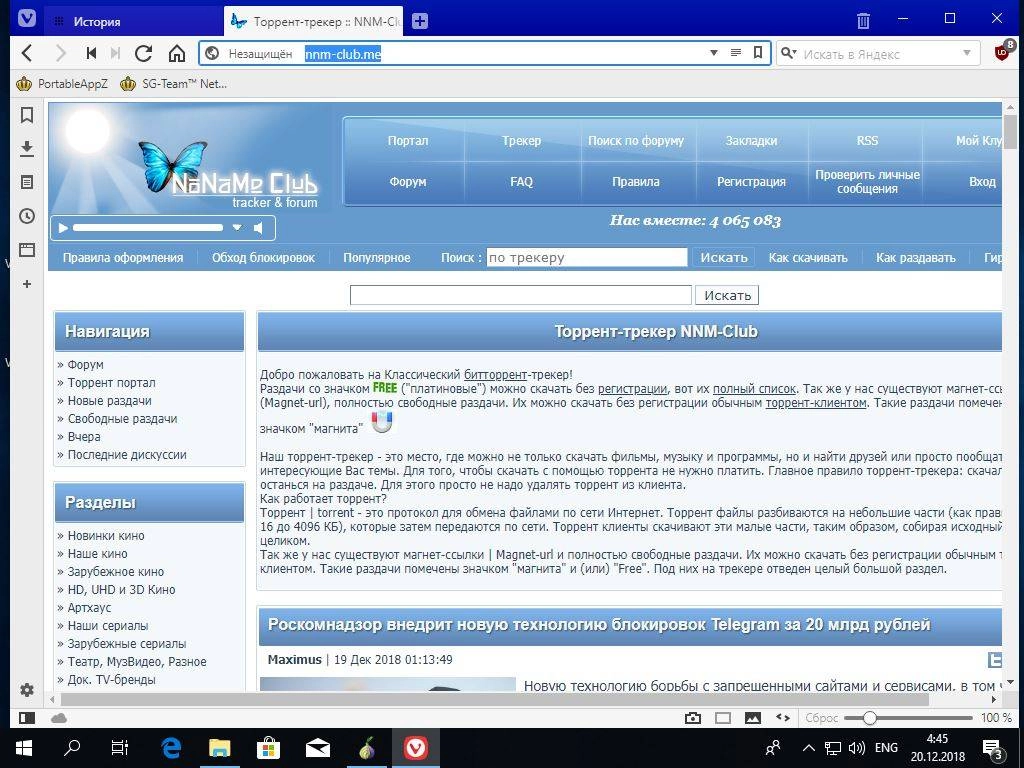Viewport: 1024px width, 768px height.
Task: Open the Bookmarks side panel
Action: 27,115
